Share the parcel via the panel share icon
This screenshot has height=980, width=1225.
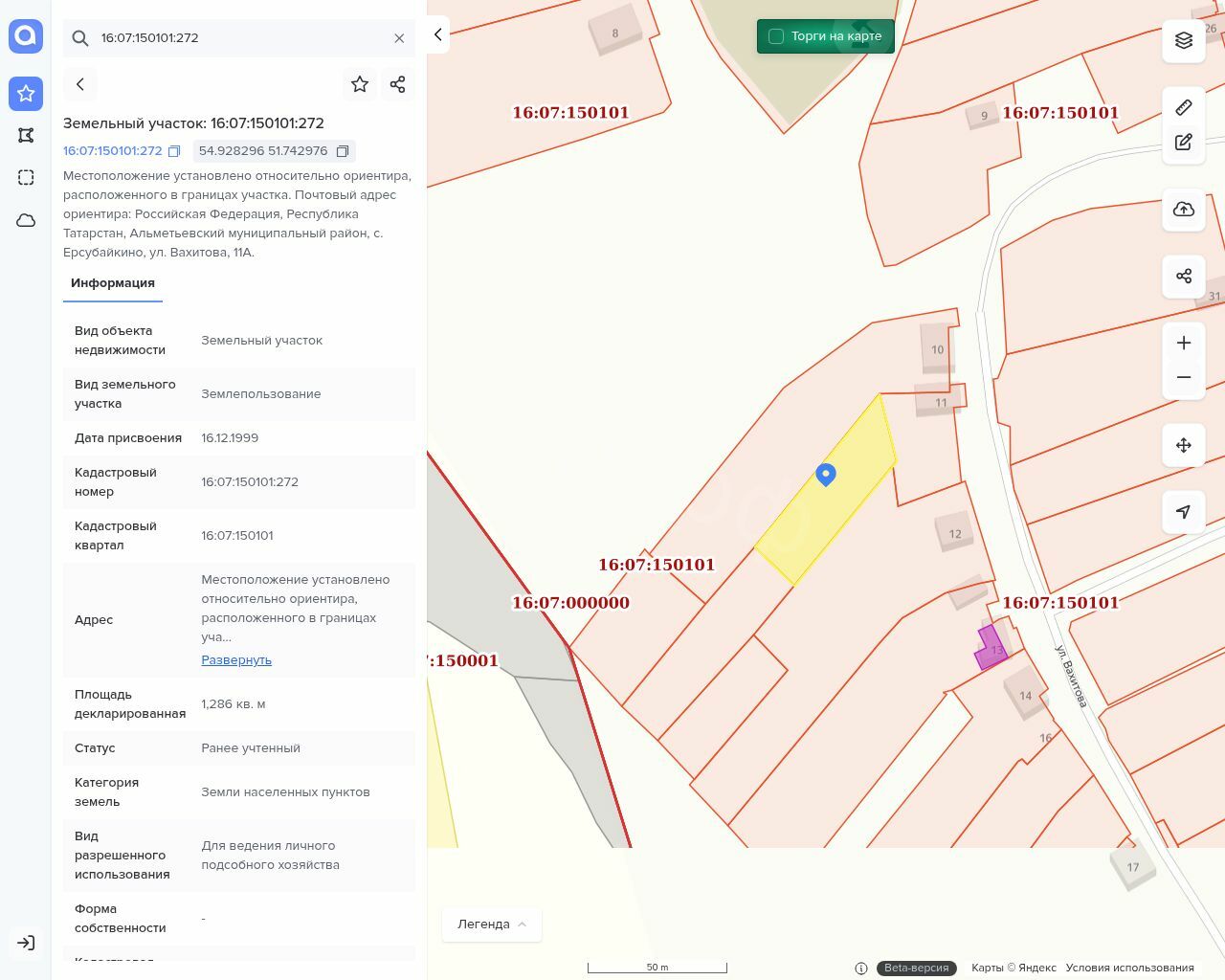pyautogui.click(x=398, y=84)
